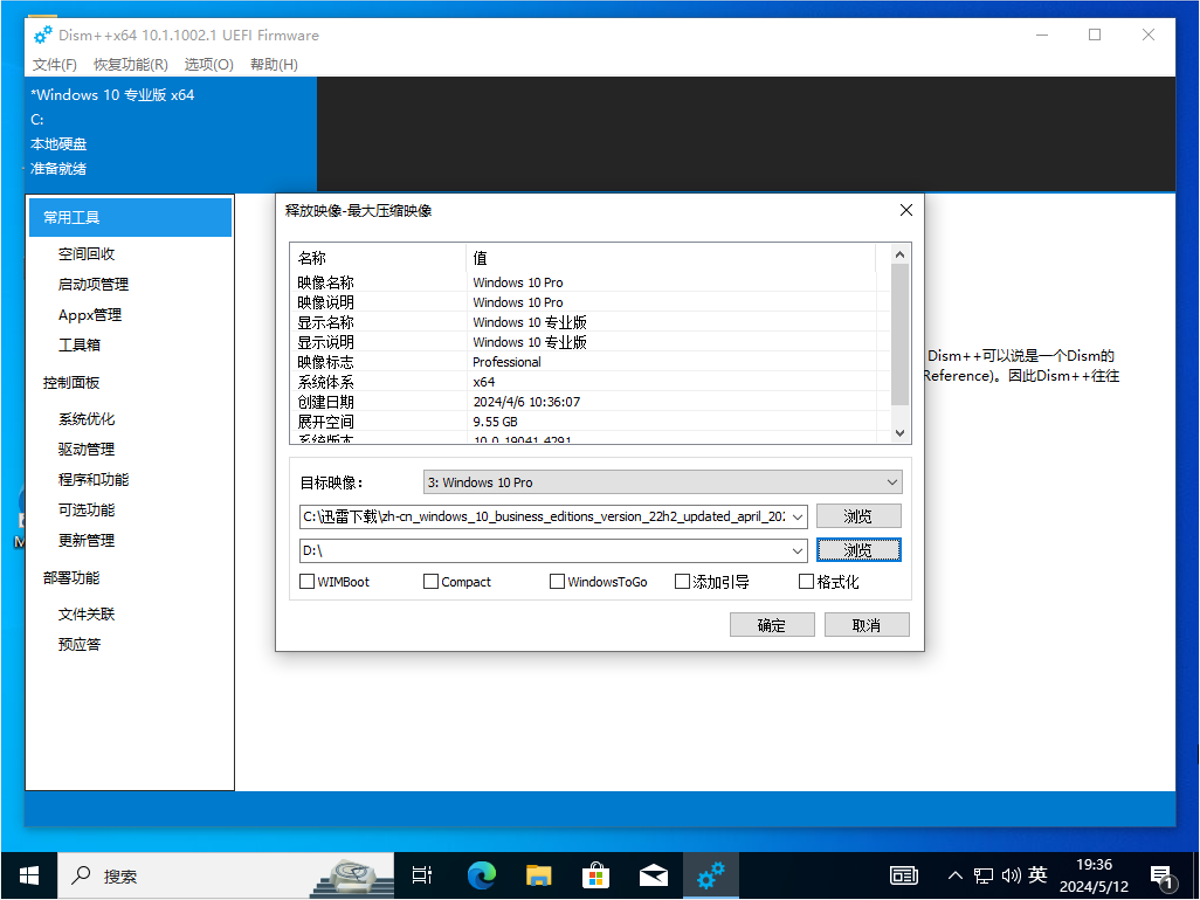
Task: Click the 确定 button
Action: click(x=771, y=625)
